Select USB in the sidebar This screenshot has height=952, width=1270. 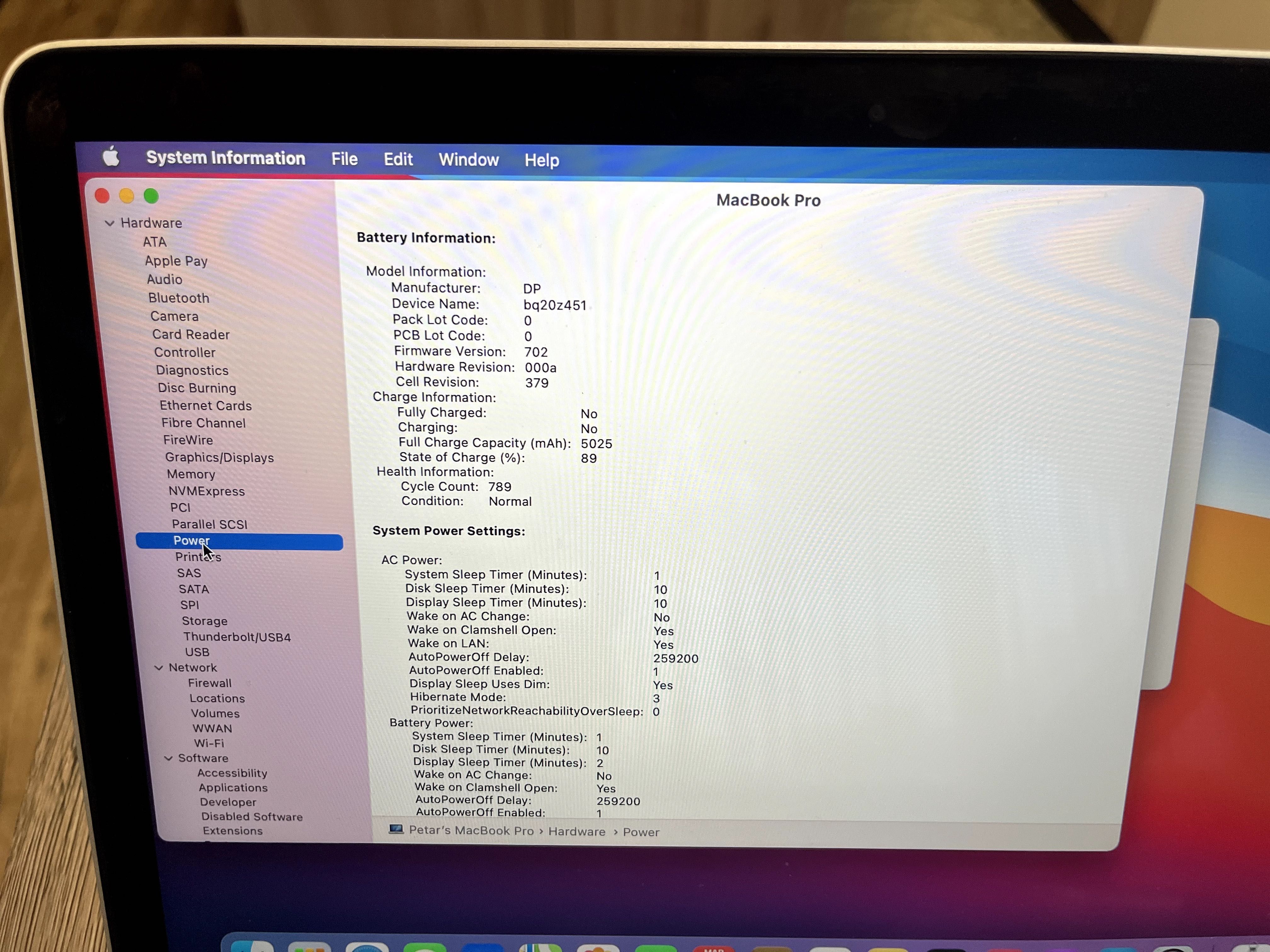(x=197, y=652)
